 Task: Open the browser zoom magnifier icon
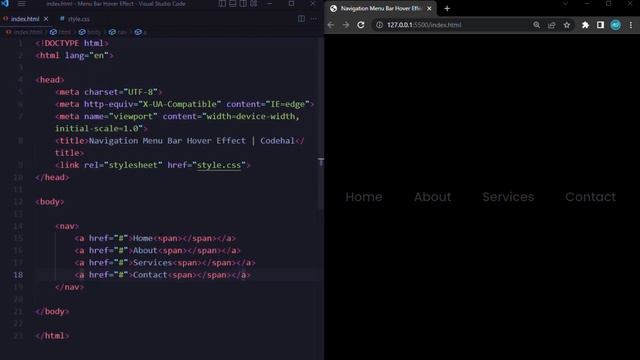point(536,25)
